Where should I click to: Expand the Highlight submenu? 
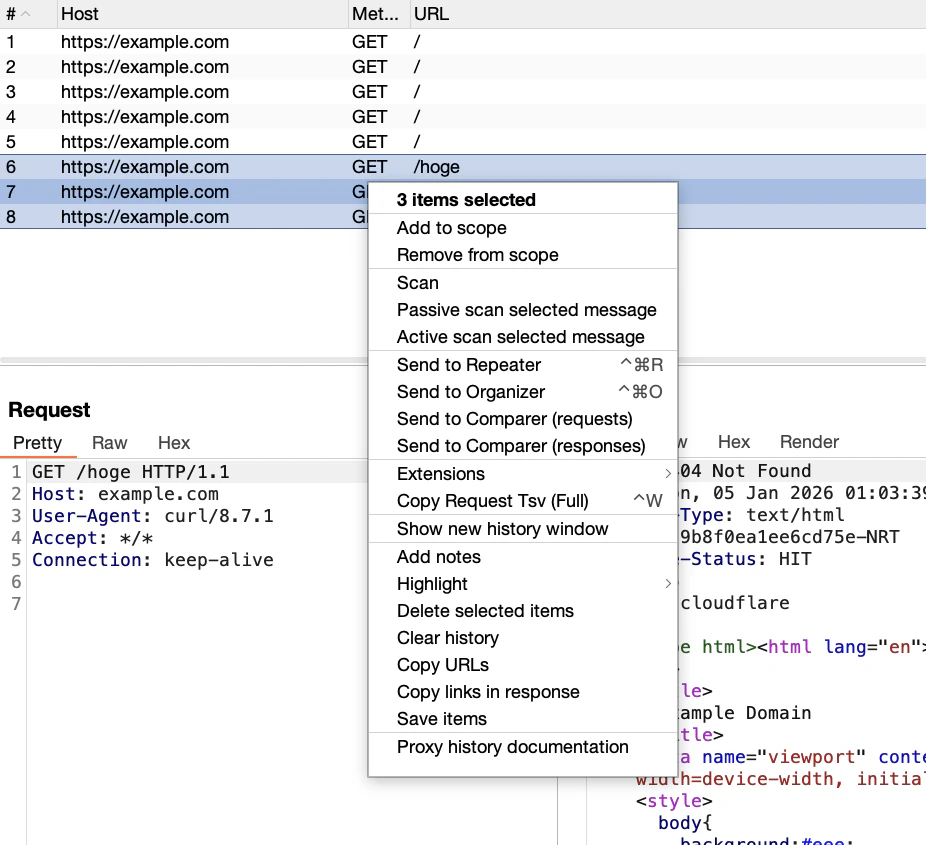click(523, 584)
